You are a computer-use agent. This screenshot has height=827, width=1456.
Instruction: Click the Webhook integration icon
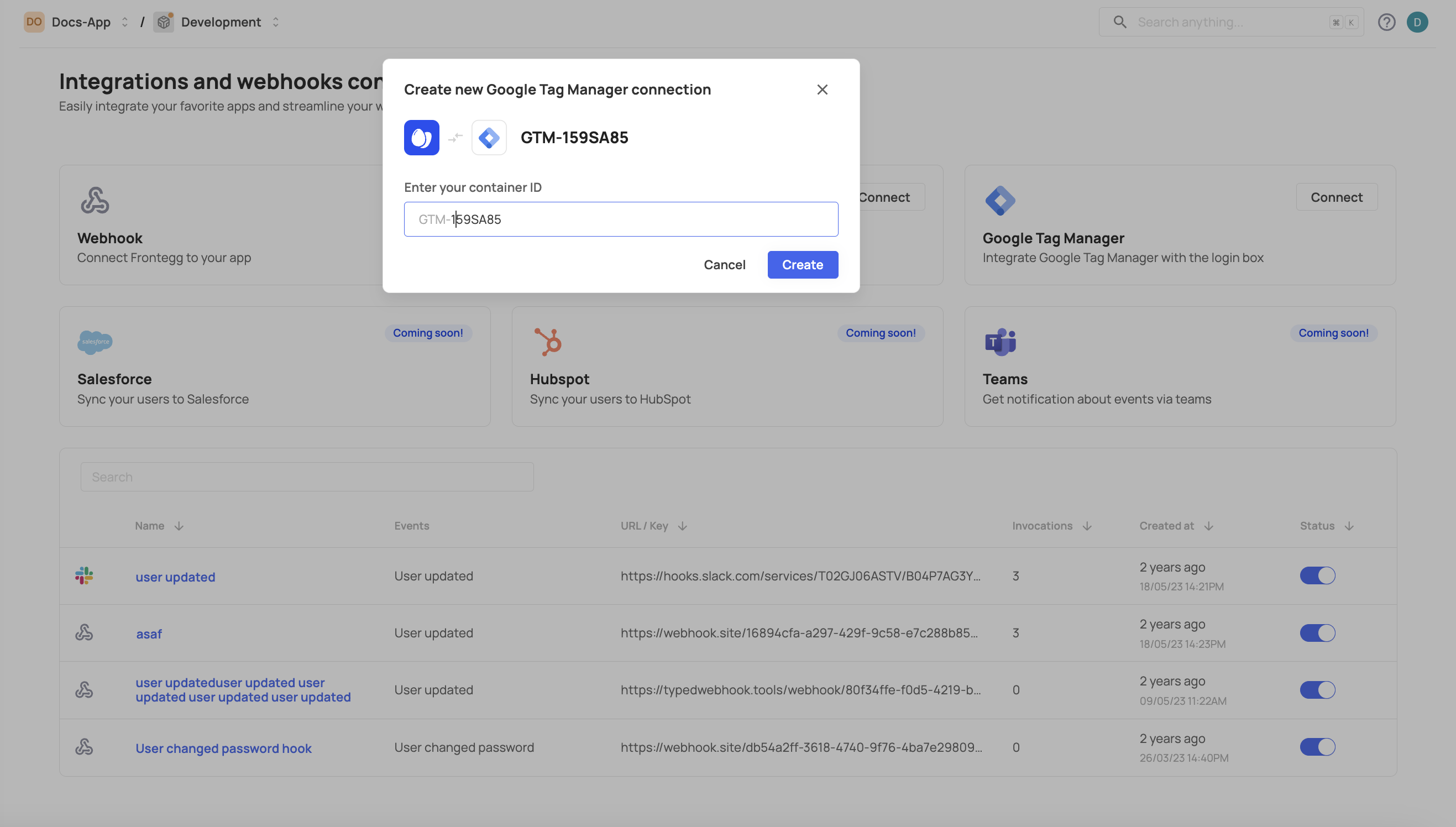pyautogui.click(x=95, y=201)
